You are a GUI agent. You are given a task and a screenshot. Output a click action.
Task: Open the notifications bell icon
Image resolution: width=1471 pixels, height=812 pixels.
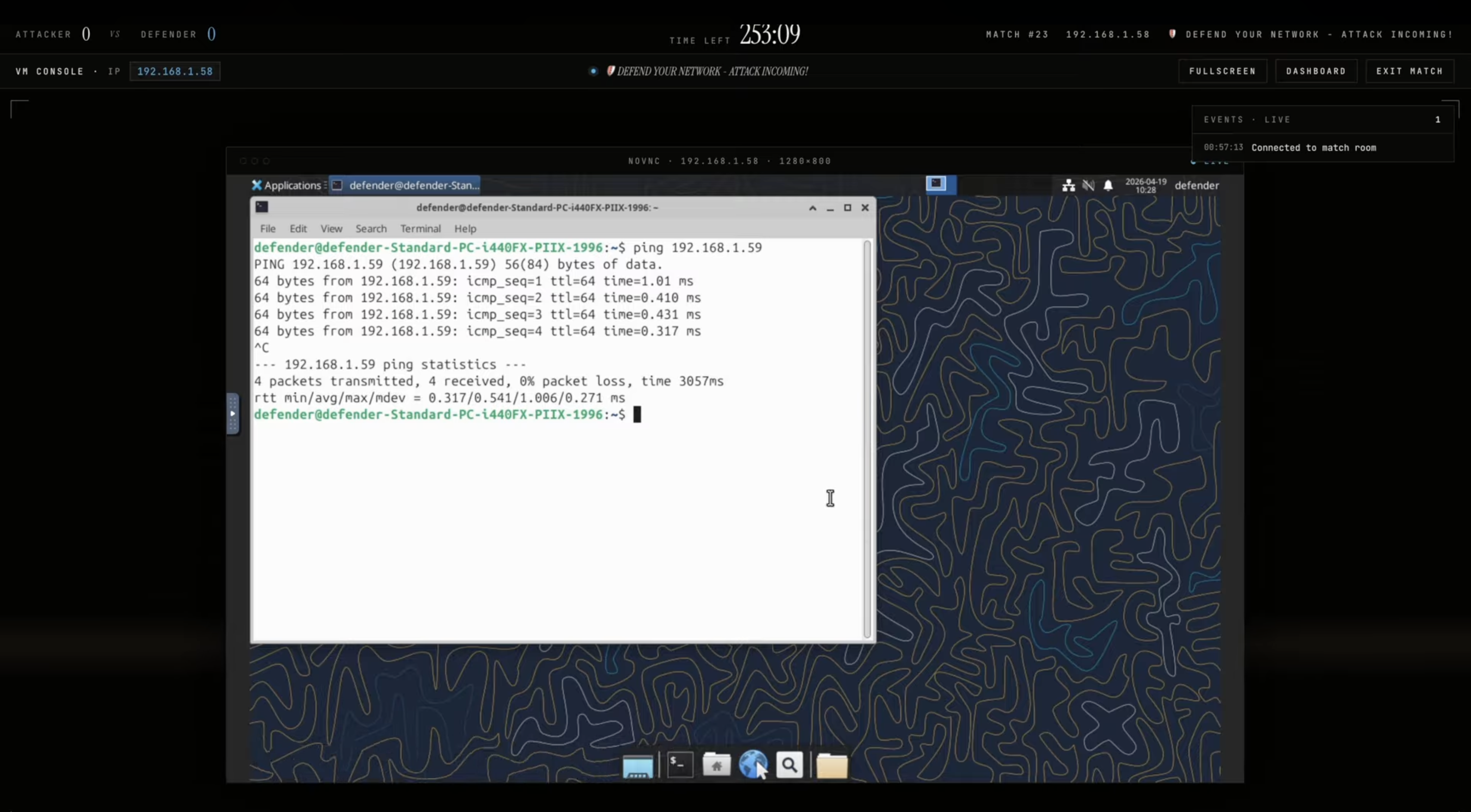(1108, 185)
